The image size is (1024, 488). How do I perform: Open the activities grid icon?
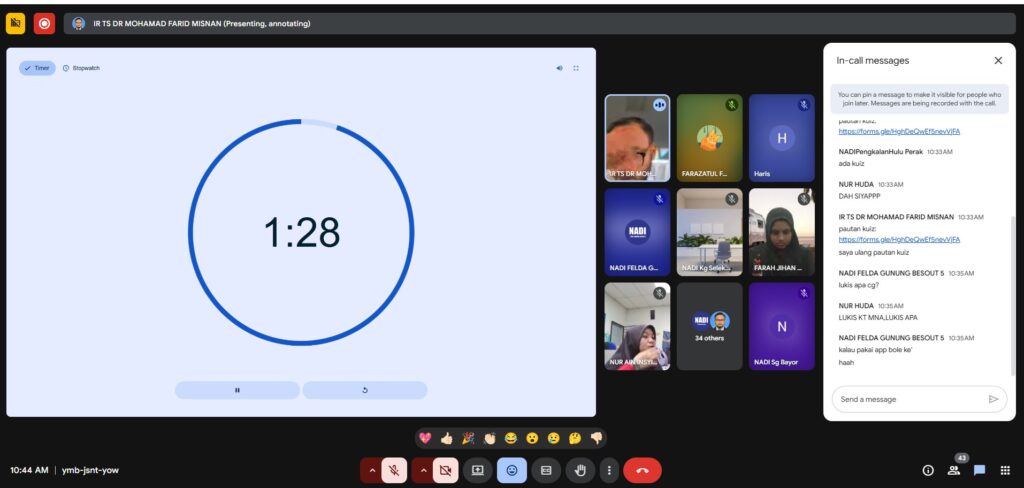tap(1005, 470)
